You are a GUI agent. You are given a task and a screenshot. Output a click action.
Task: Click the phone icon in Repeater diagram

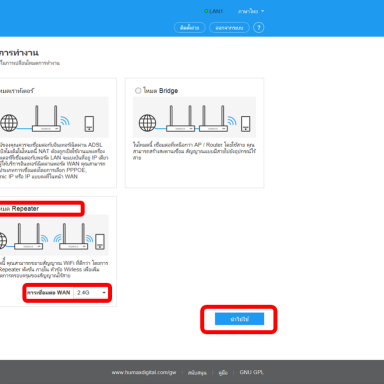coord(100,242)
